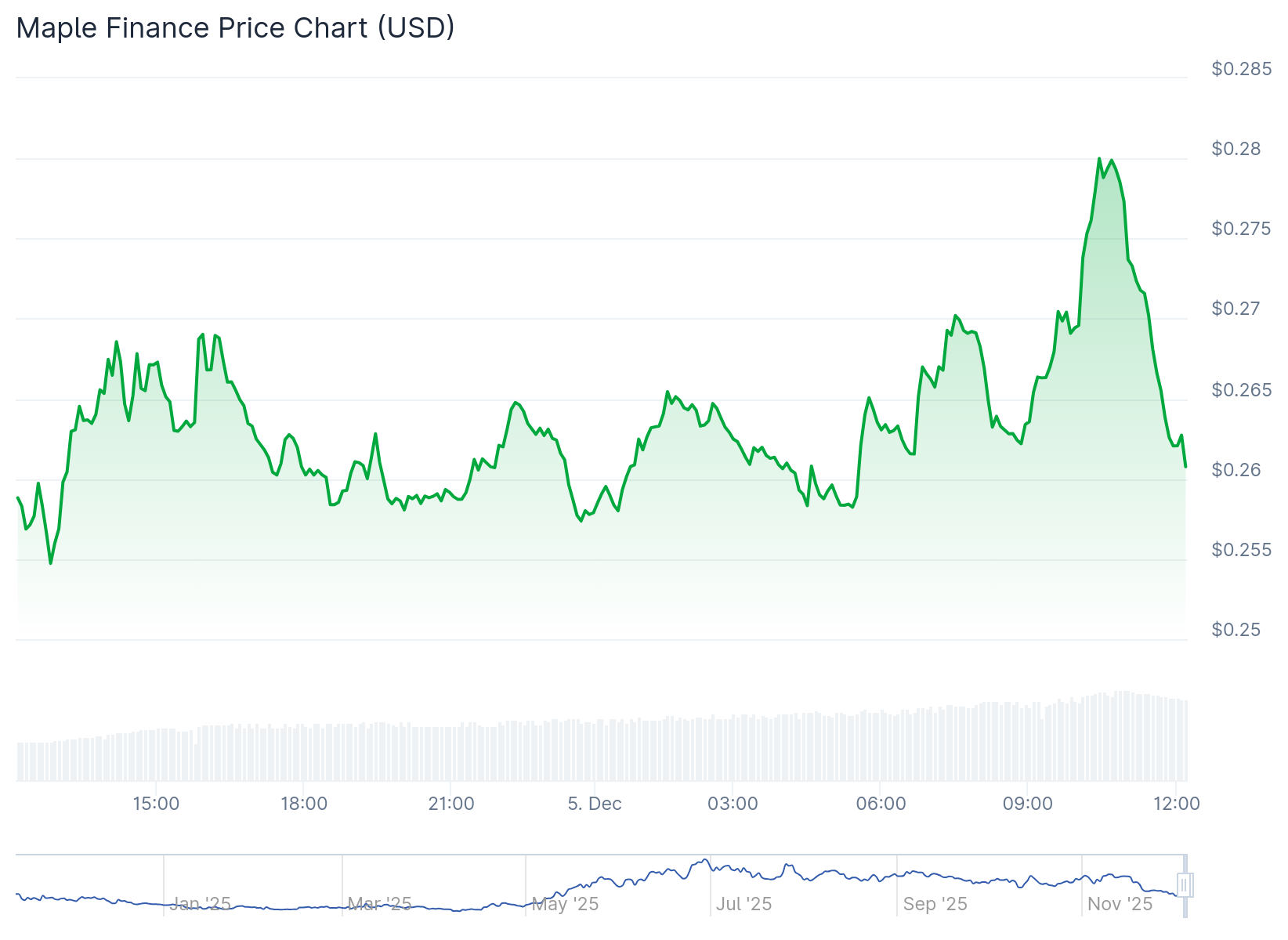Jump to Mar '25 in navigator
Viewport: 1288px width, 940px height.
pyautogui.click(x=379, y=904)
